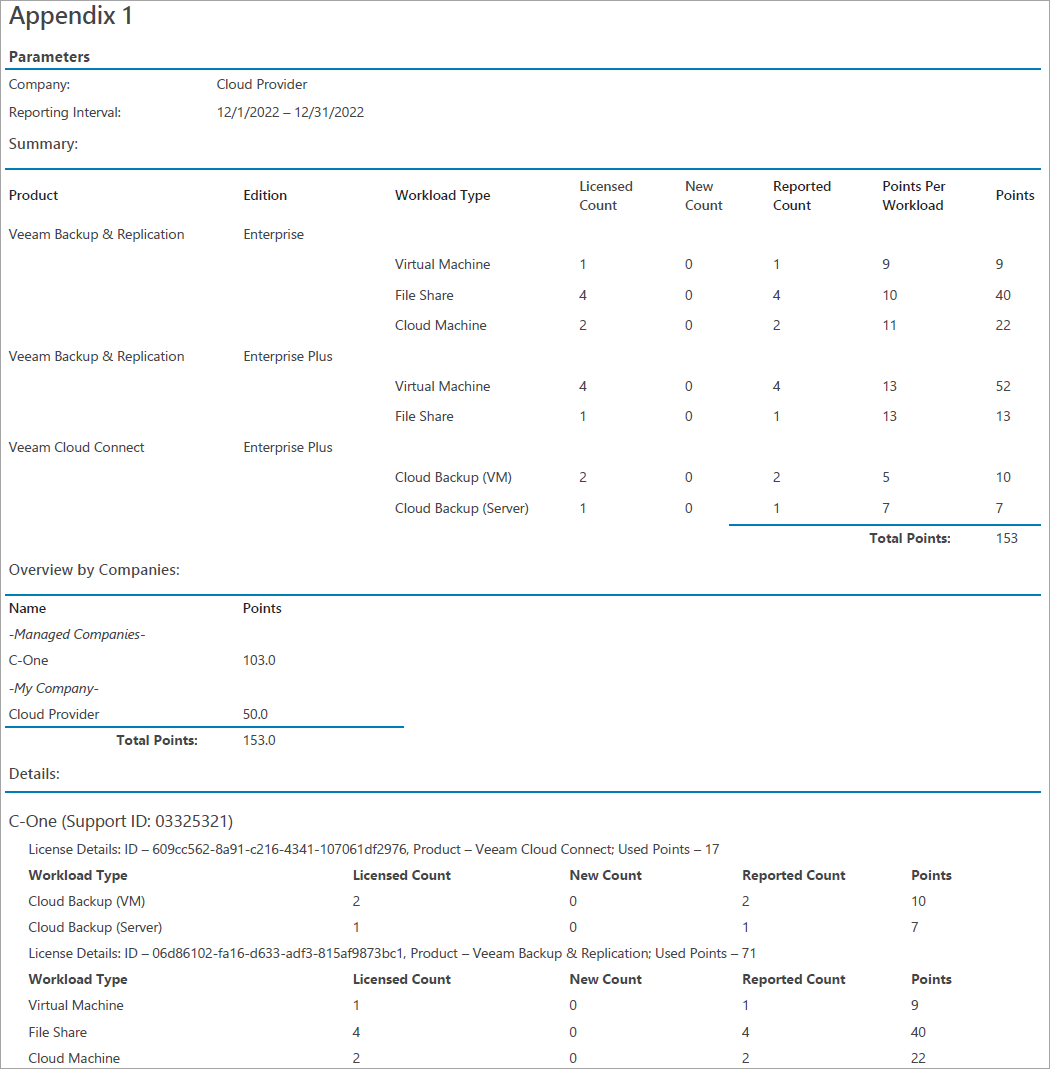Screen dimensions: 1050x1069
Task: Click the 'Cloud Provider' row in Overview
Action: pos(54,714)
